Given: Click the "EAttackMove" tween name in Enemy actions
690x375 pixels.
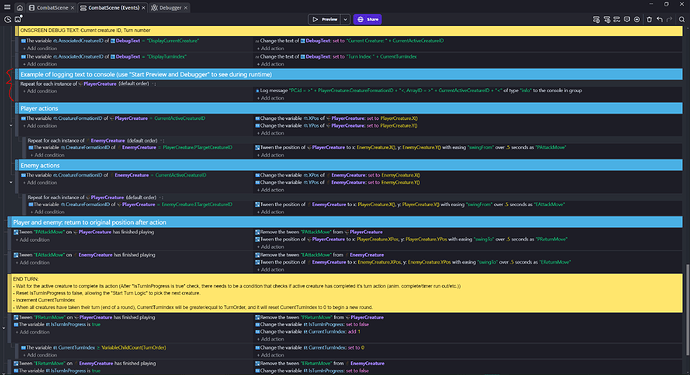Looking at the screenshot, I should click(x=549, y=205).
